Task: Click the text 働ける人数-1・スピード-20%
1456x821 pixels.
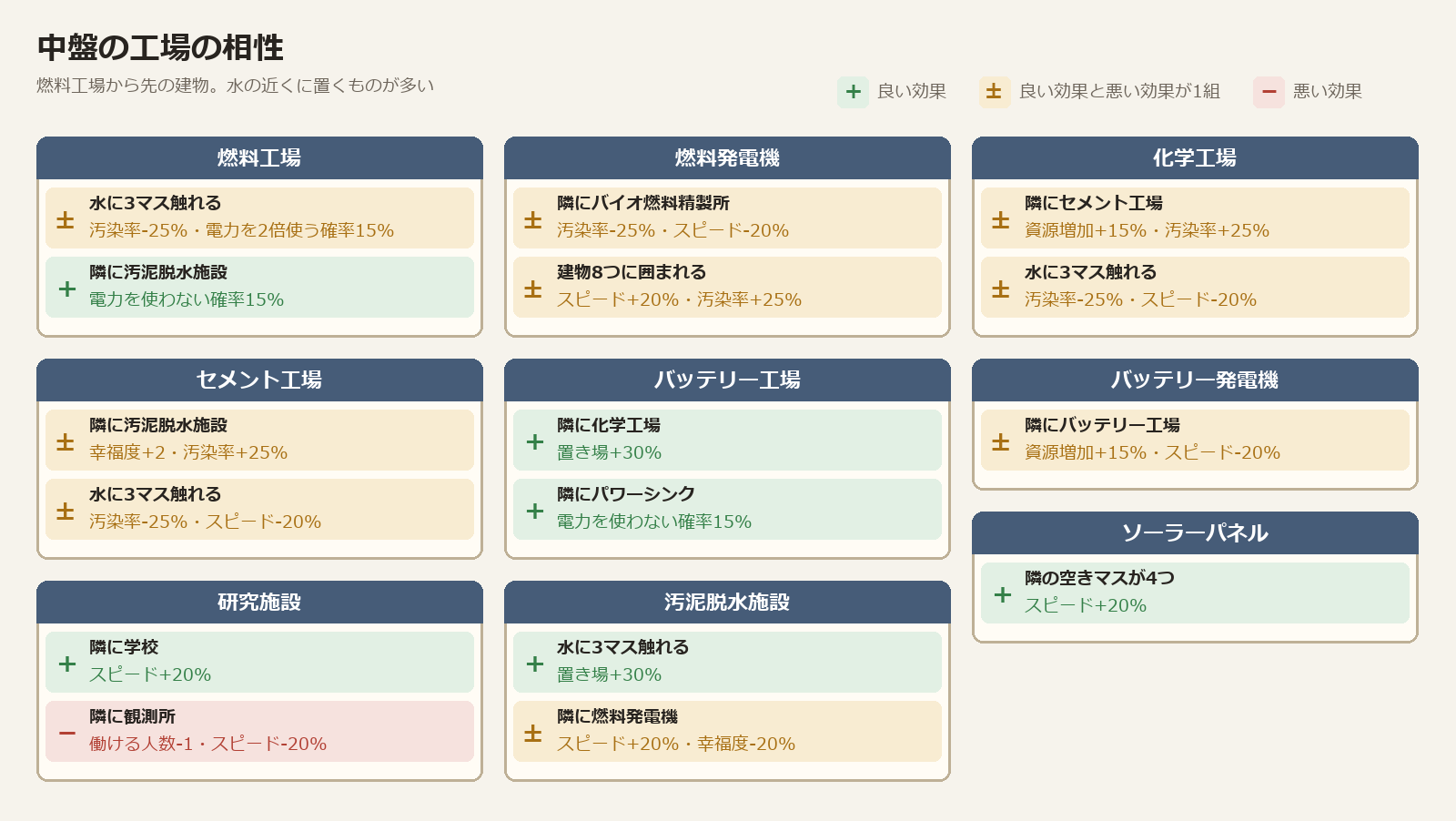Action: click(207, 744)
